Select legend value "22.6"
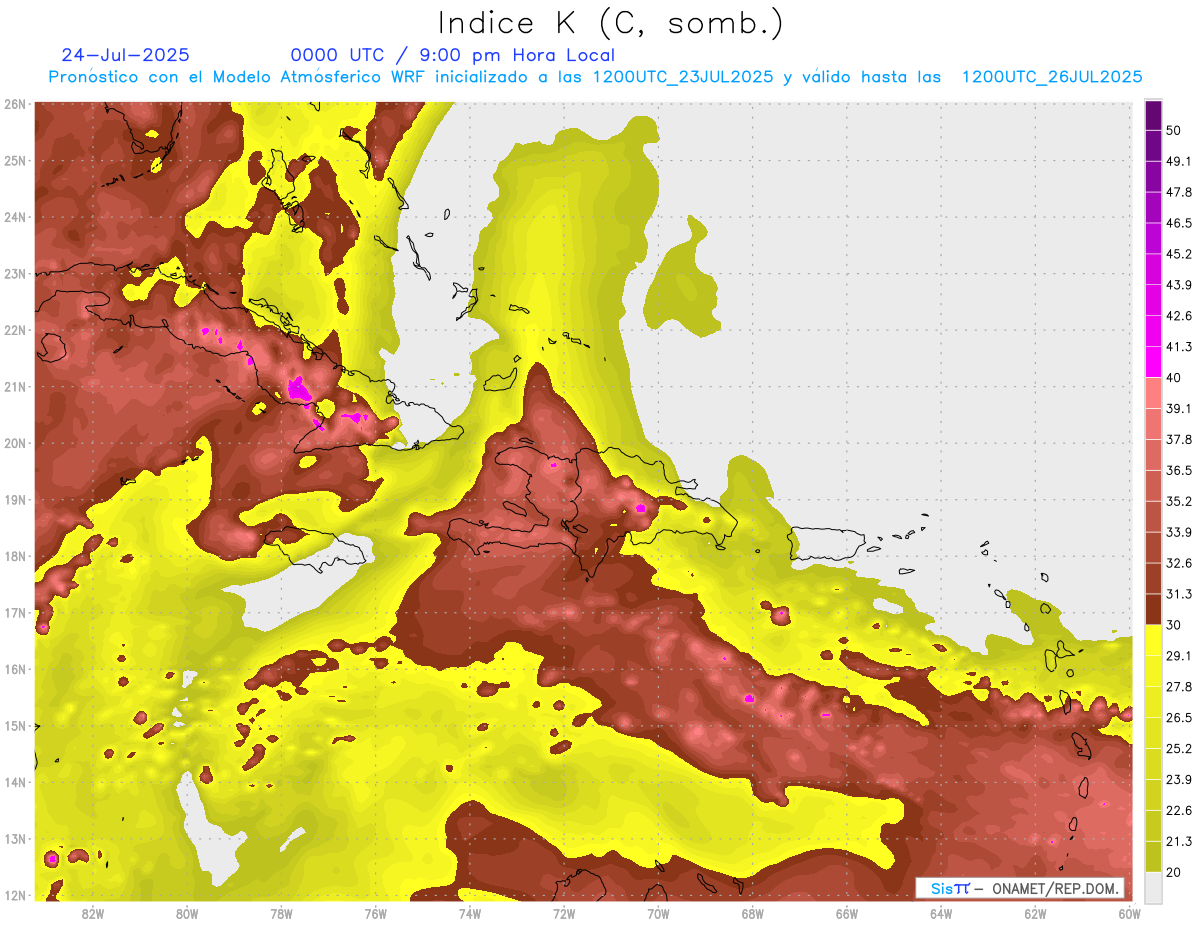 (1179, 811)
